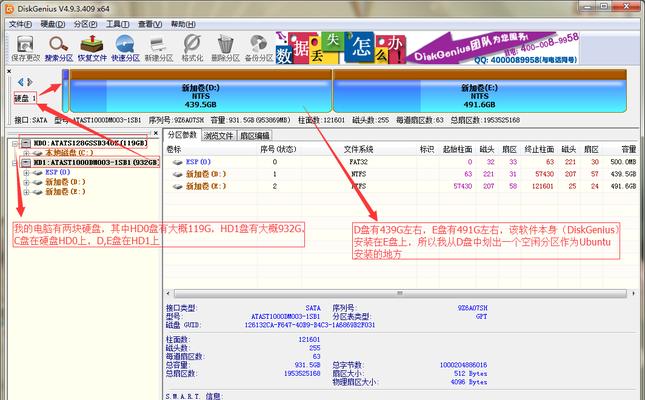Click the 卷标 column header

click(174, 149)
